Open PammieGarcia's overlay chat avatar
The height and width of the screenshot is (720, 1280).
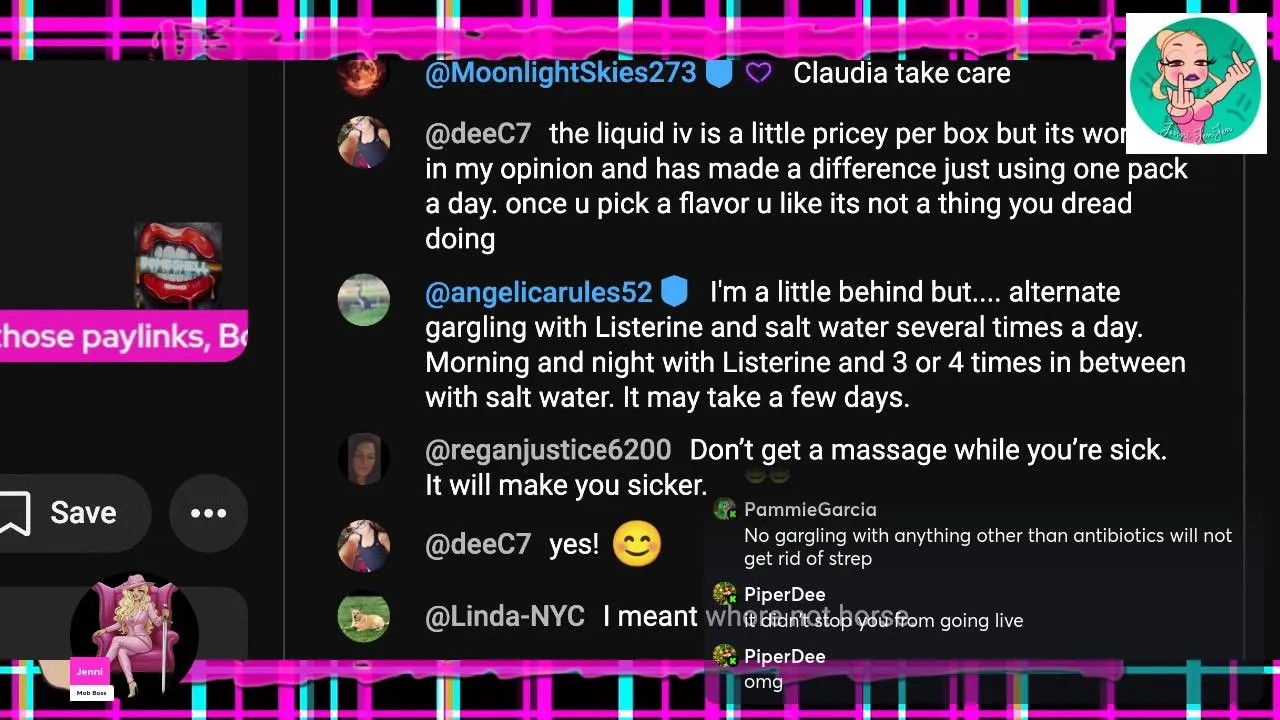click(x=725, y=510)
